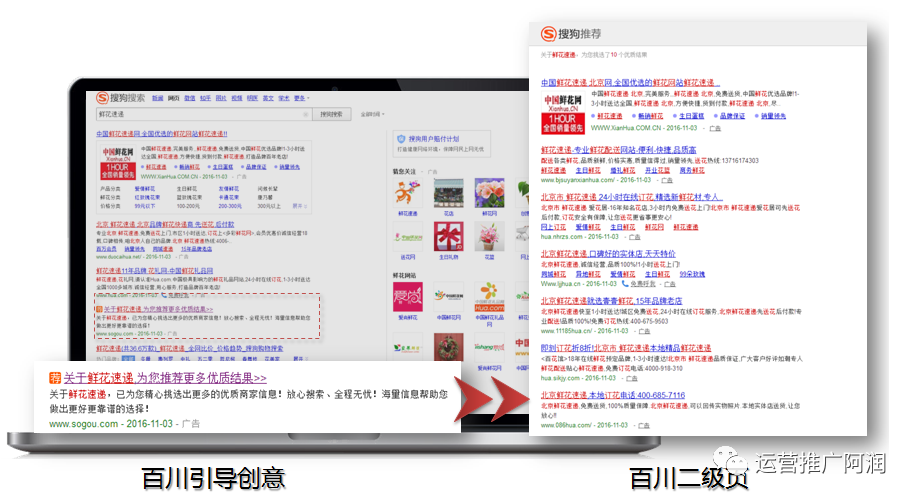Open the result 北京鲜花速递 口碑好的实体店
Screen dimensions: 916x503
pyautogui.click(x=608, y=254)
